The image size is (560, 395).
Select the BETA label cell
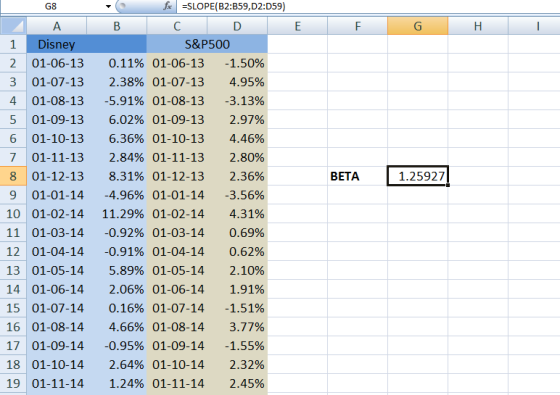358,176
